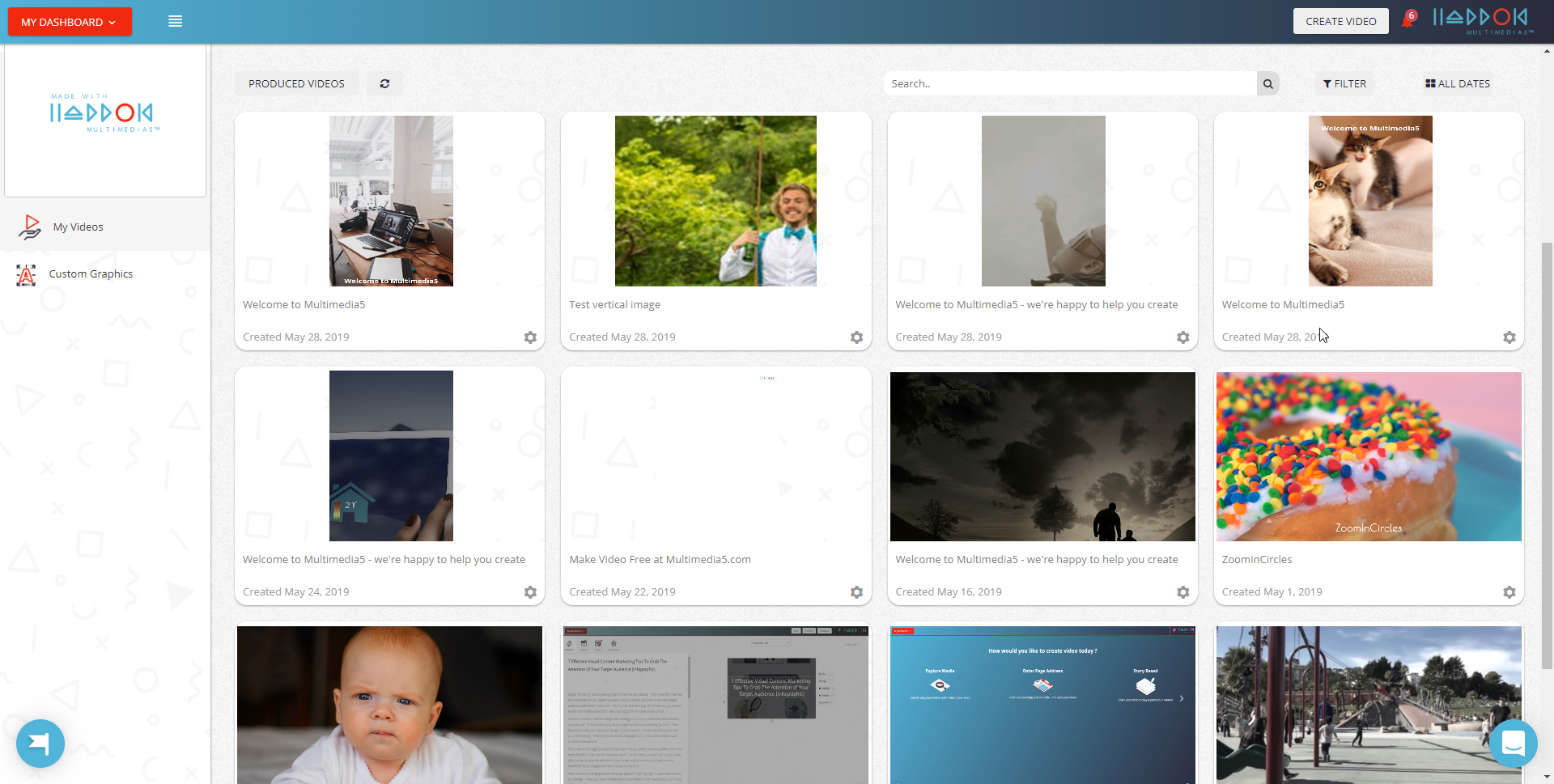Image resolution: width=1554 pixels, height=784 pixels.
Task: Open the live chat widget at bottom right
Action: (x=1513, y=744)
